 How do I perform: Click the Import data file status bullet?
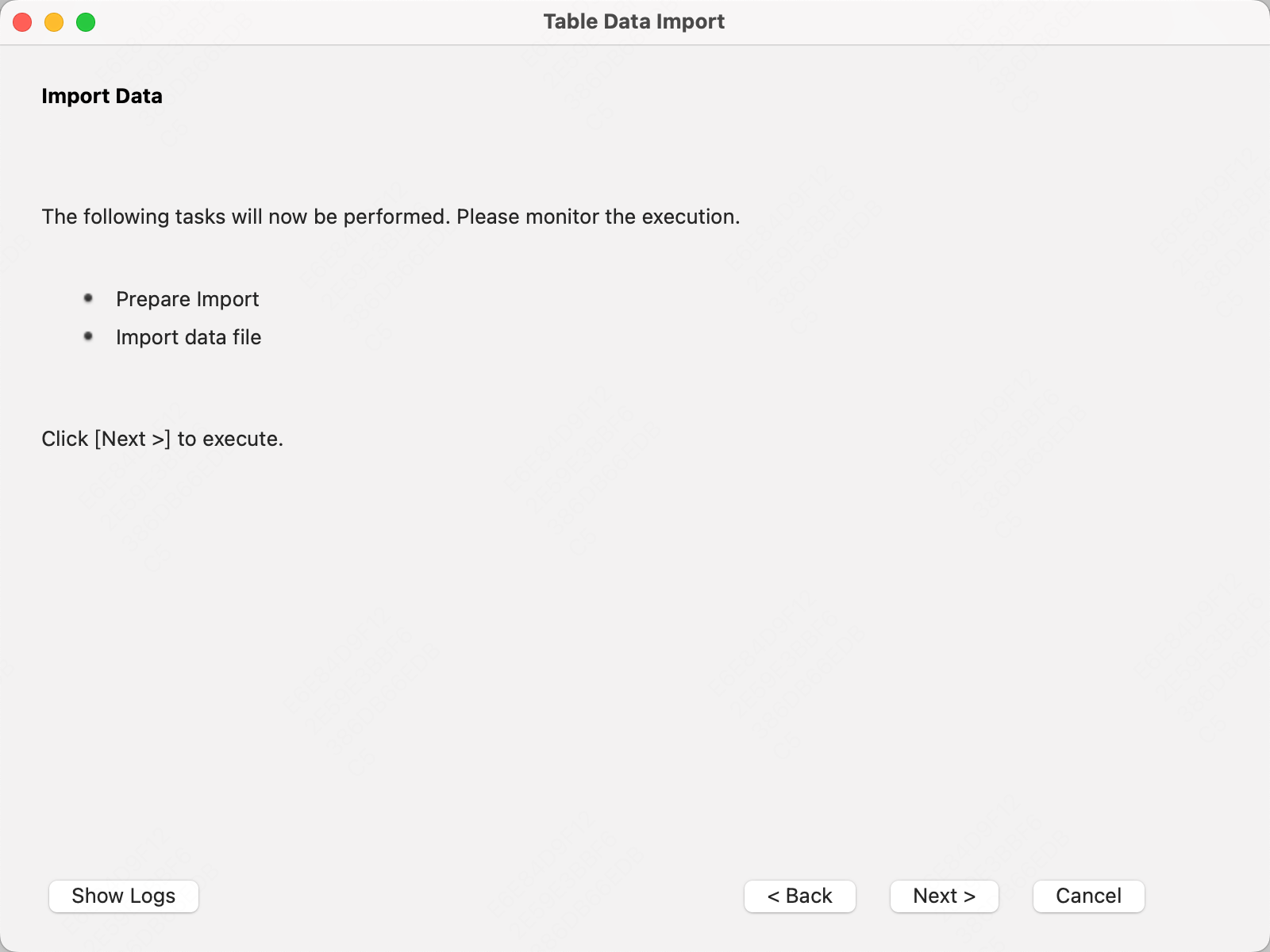(89, 336)
